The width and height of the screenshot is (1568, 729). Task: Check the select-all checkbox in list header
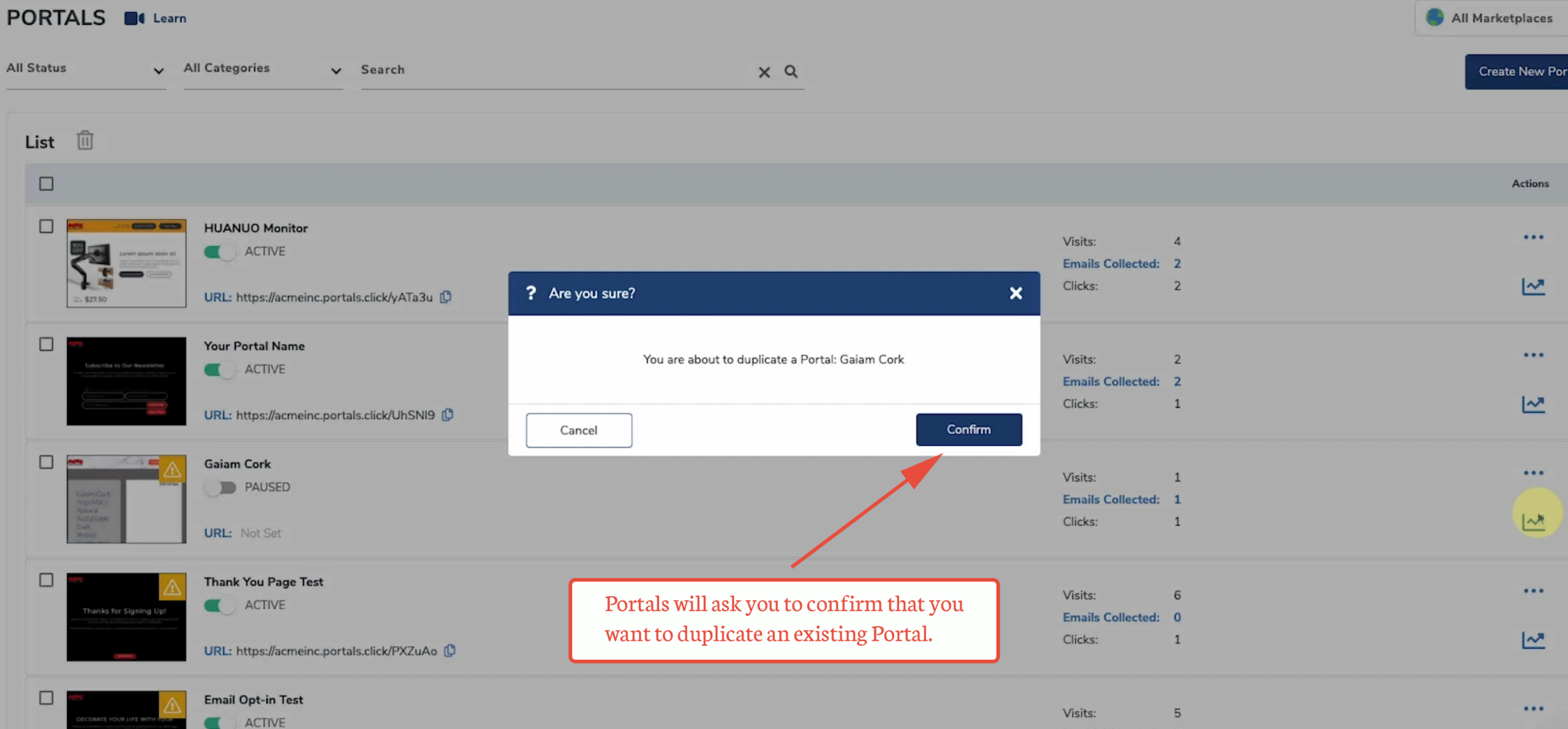click(47, 184)
